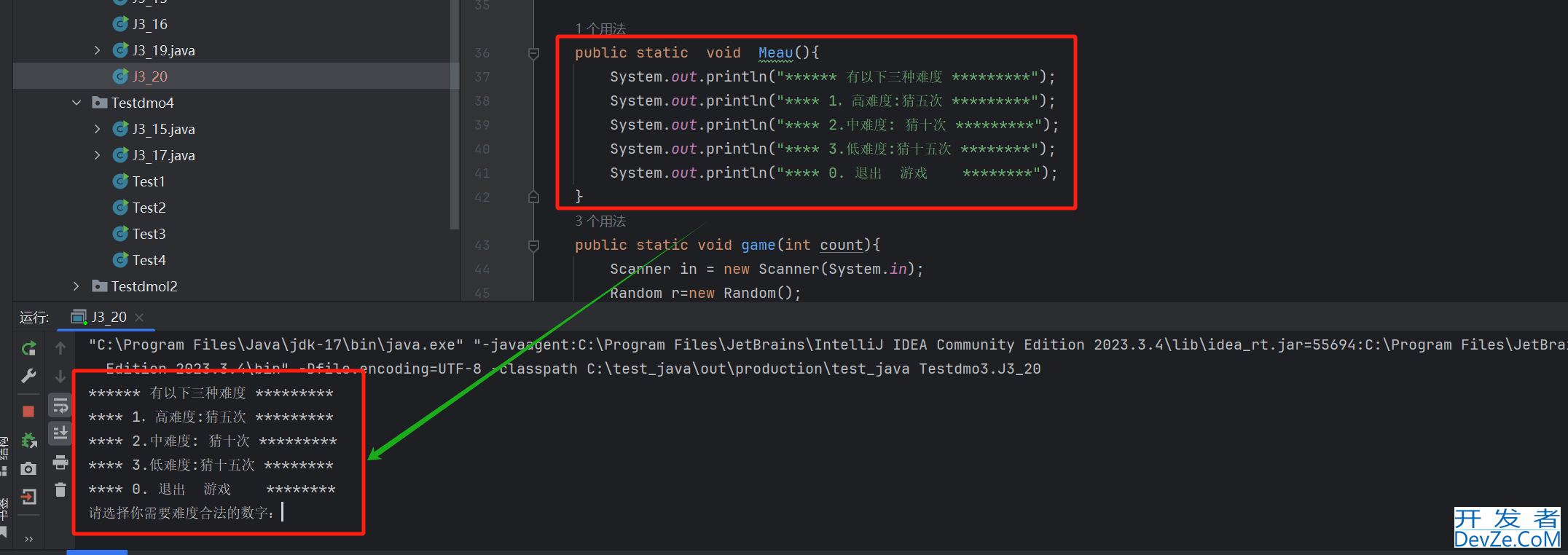Open J3_16 class in project tree
The height and width of the screenshot is (555, 1568).
150,24
